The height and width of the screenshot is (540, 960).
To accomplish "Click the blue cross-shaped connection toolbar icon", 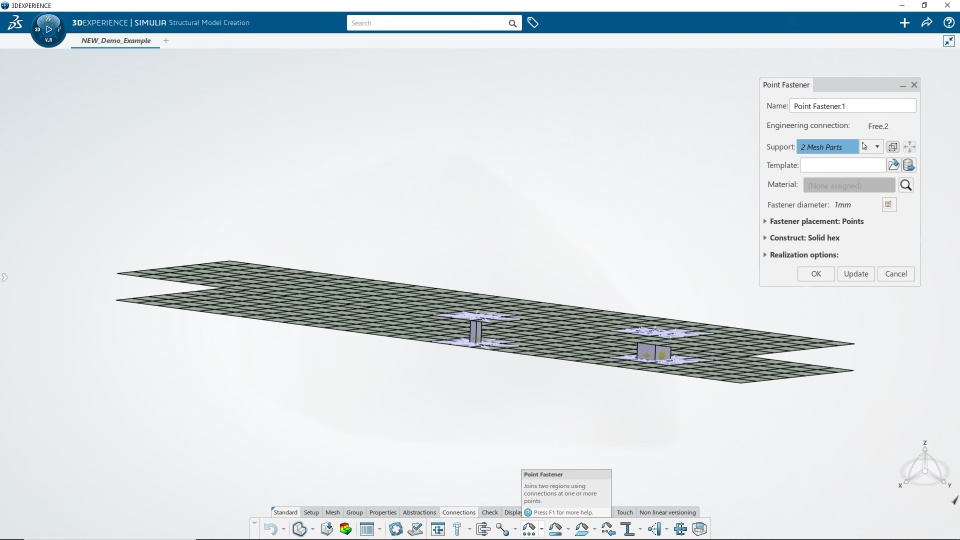I will point(680,529).
